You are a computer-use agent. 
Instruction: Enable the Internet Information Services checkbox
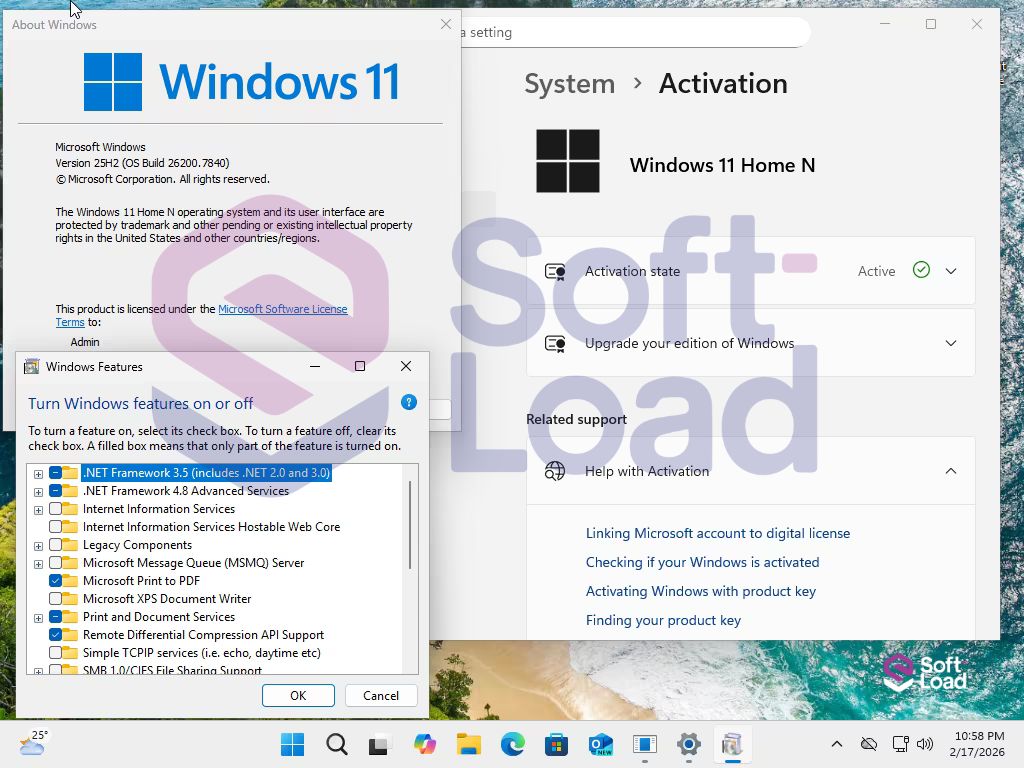tap(56, 509)
